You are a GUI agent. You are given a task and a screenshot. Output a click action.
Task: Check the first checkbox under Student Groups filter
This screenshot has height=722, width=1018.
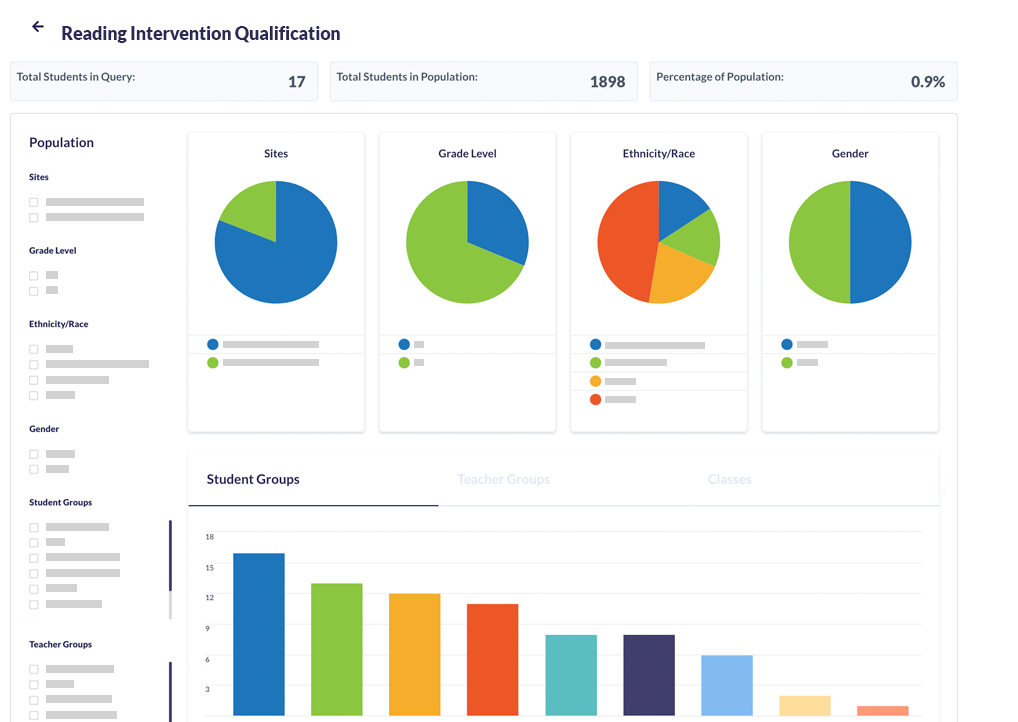pos(34,527)
